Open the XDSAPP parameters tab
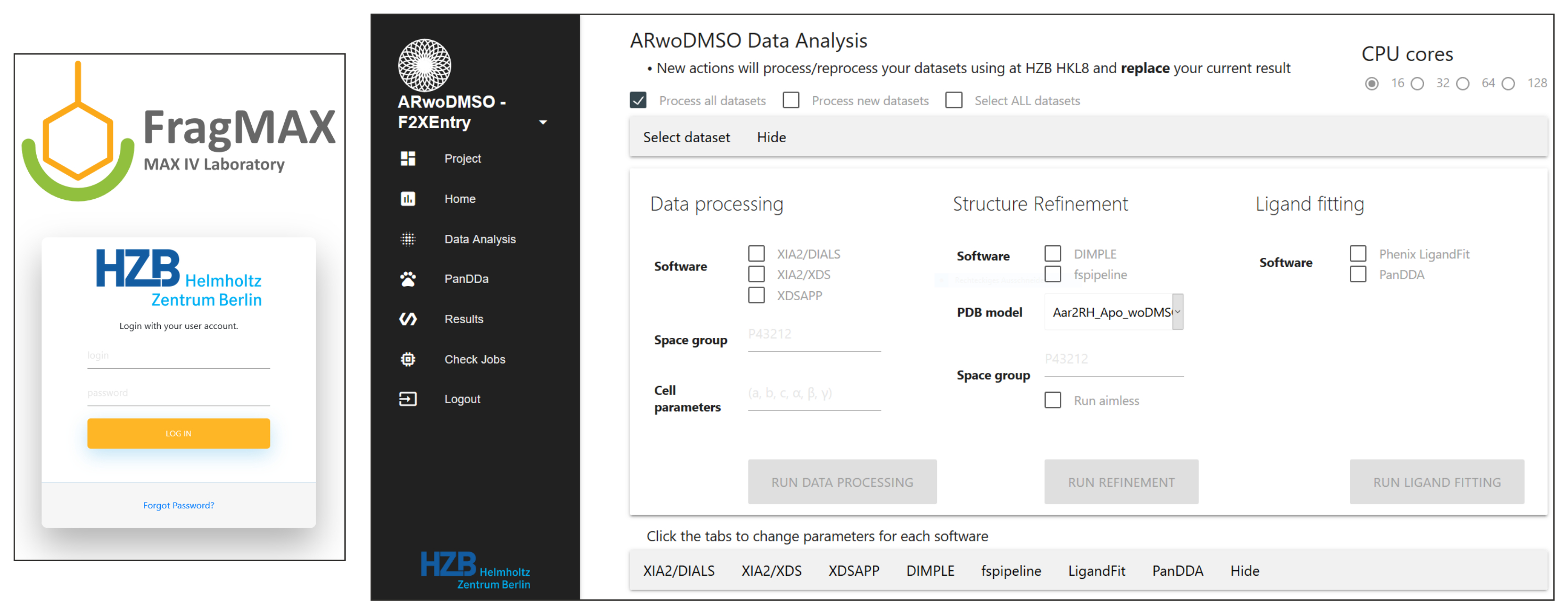The image size is (1568, 614). pyautogui.click(x=854, y=571)
